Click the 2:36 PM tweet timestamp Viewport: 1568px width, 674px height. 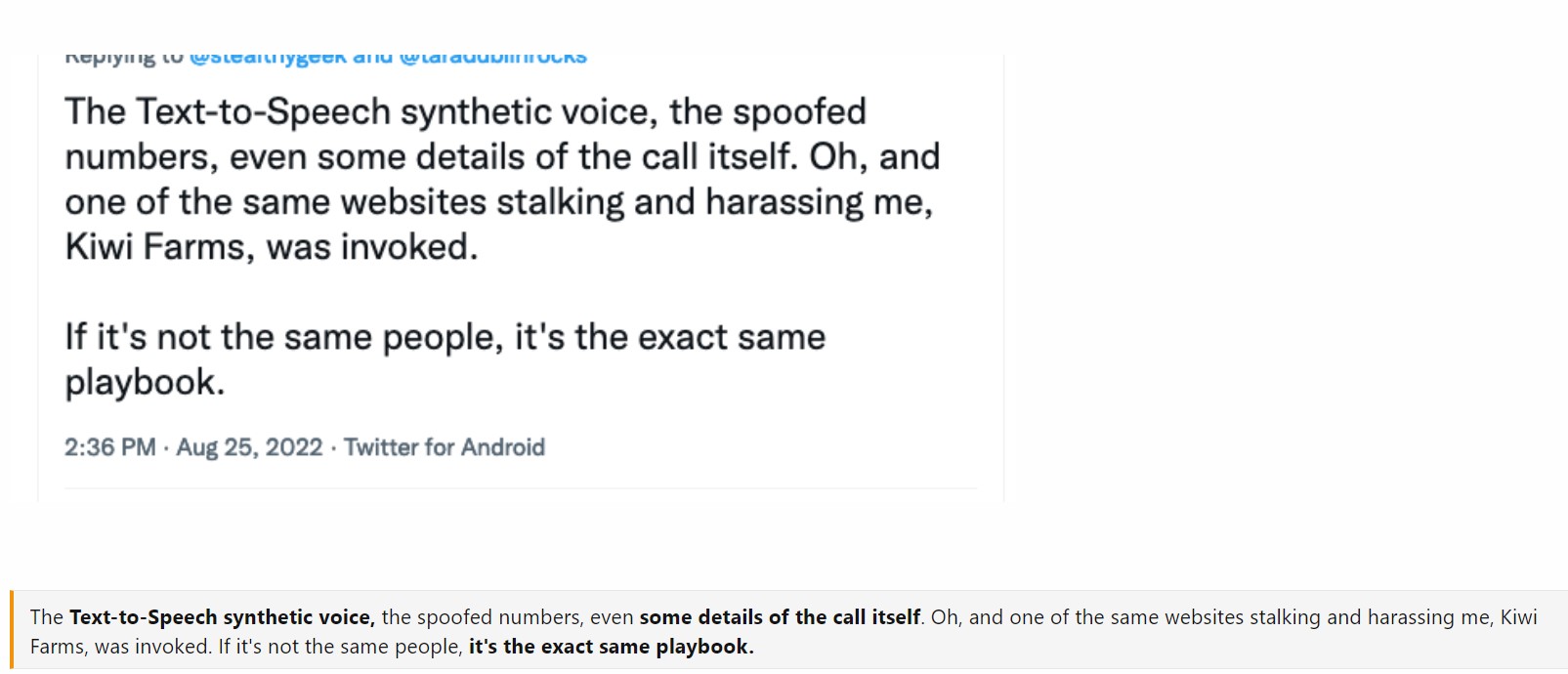coord(109,447)
